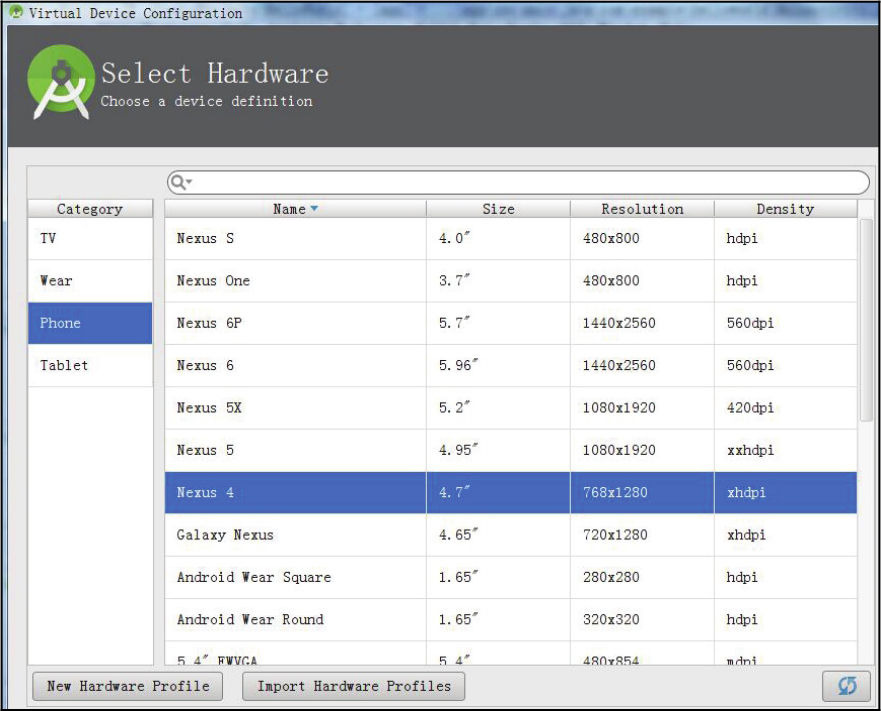
Task: Toggle the Name column sort arrow
Action: [314, 209]
